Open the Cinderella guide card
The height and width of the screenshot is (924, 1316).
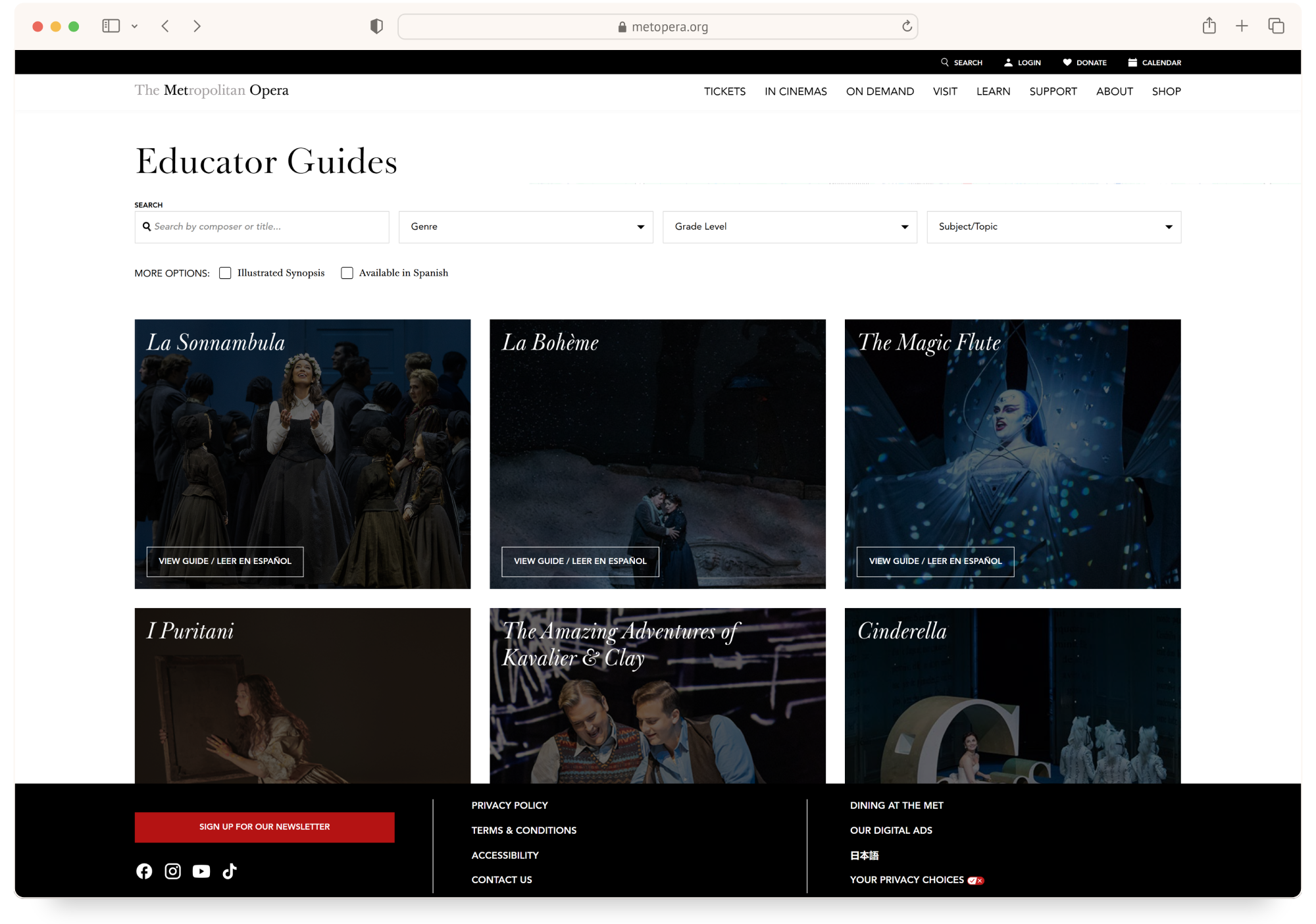[x=1013, y=696]
